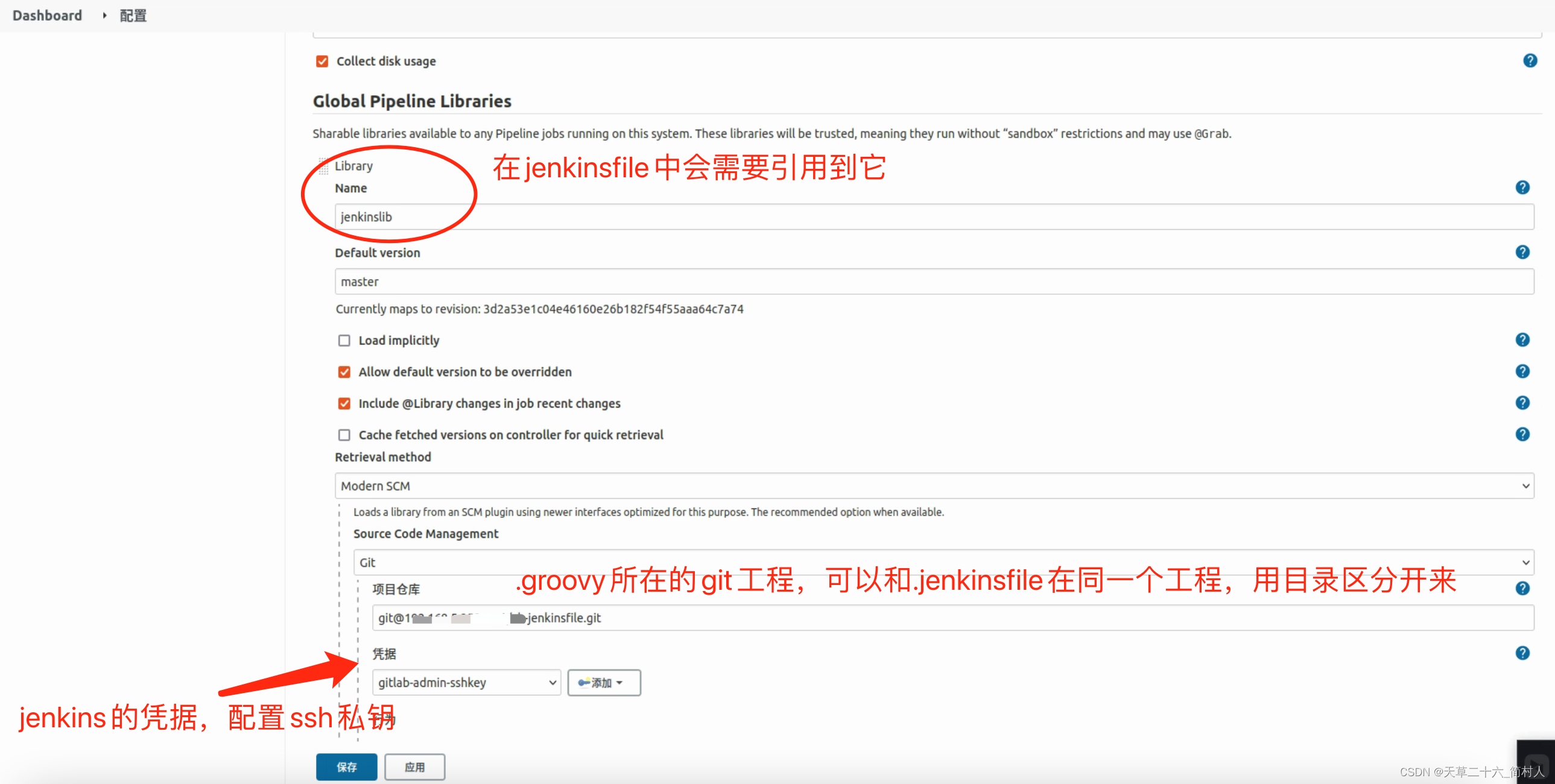Uncheck Allow default version to be overridden
The image size is (1555, 784).
[x=344, y=371]
